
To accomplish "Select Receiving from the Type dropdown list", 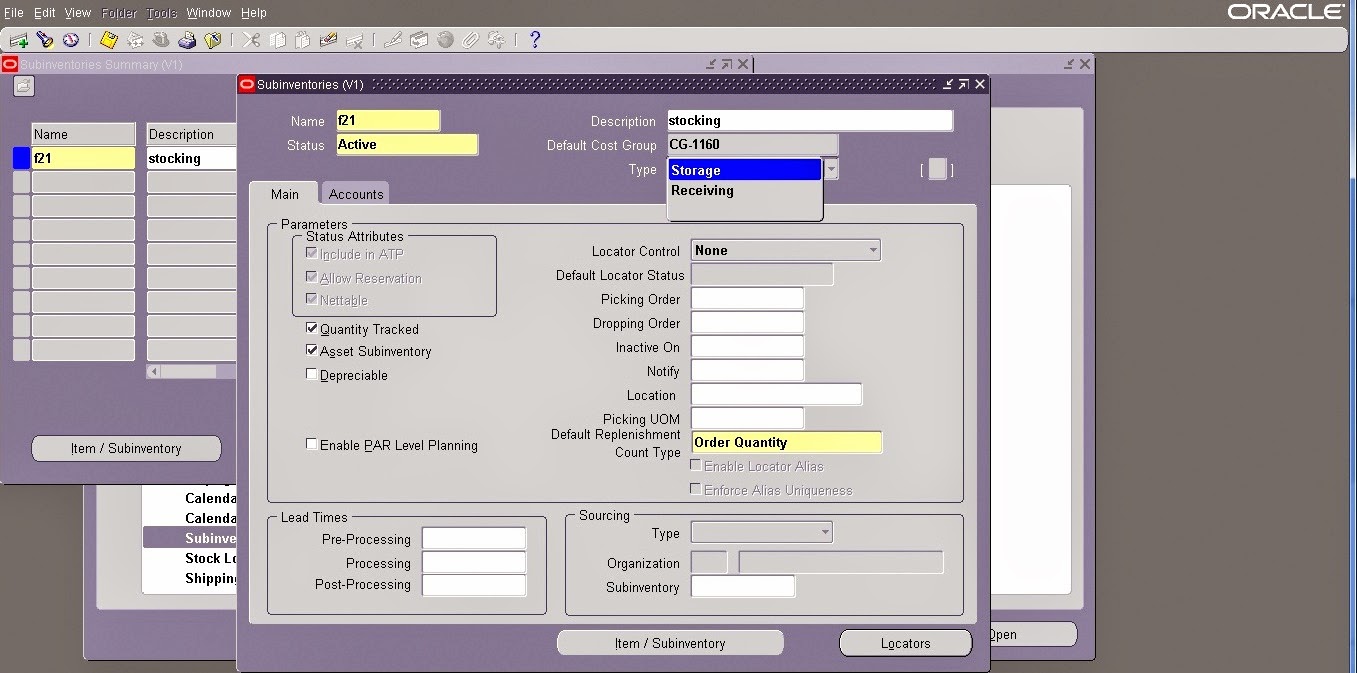I will [703, 190].
